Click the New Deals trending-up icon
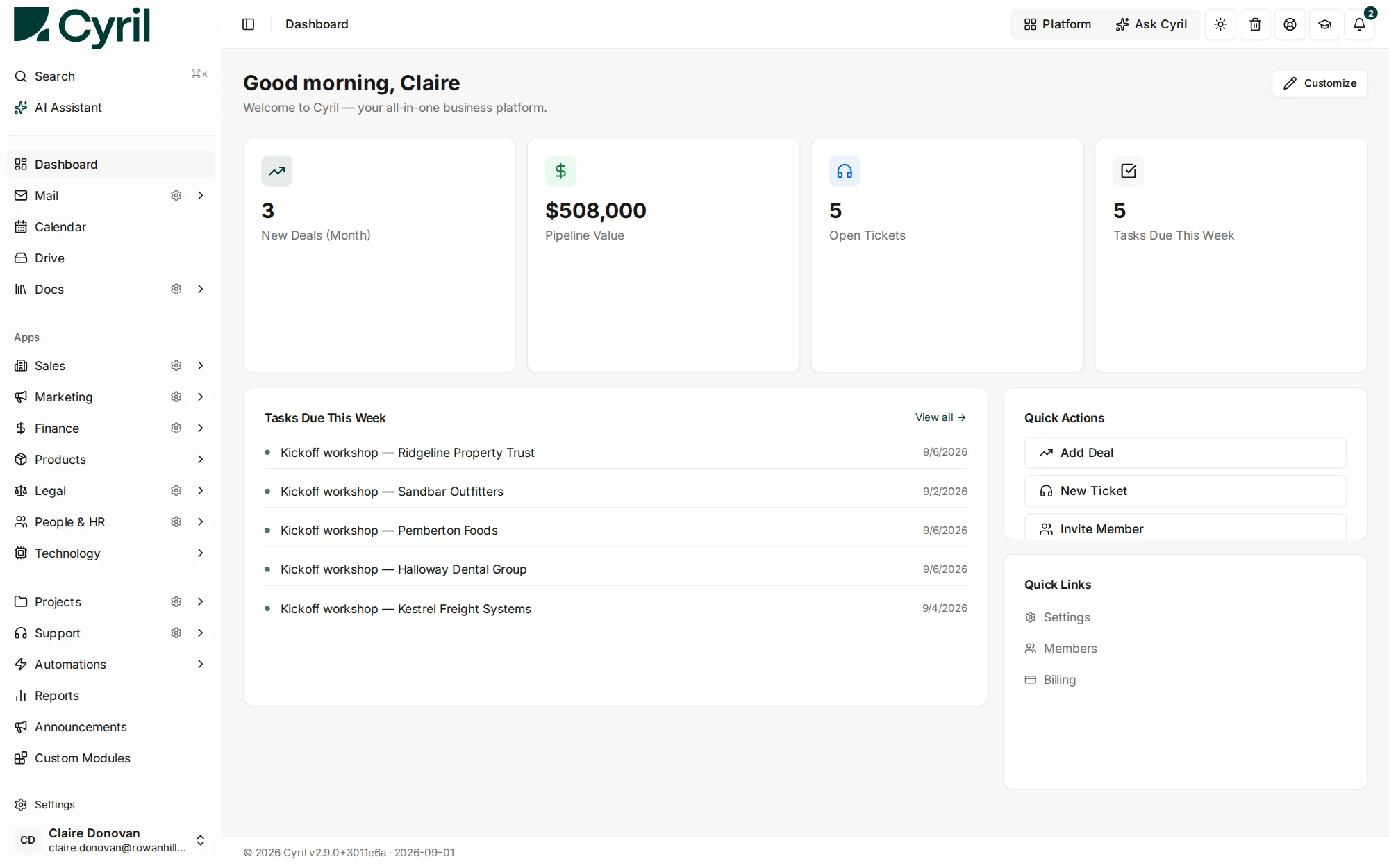This screenshot has height=868, width=1389. 277,171
